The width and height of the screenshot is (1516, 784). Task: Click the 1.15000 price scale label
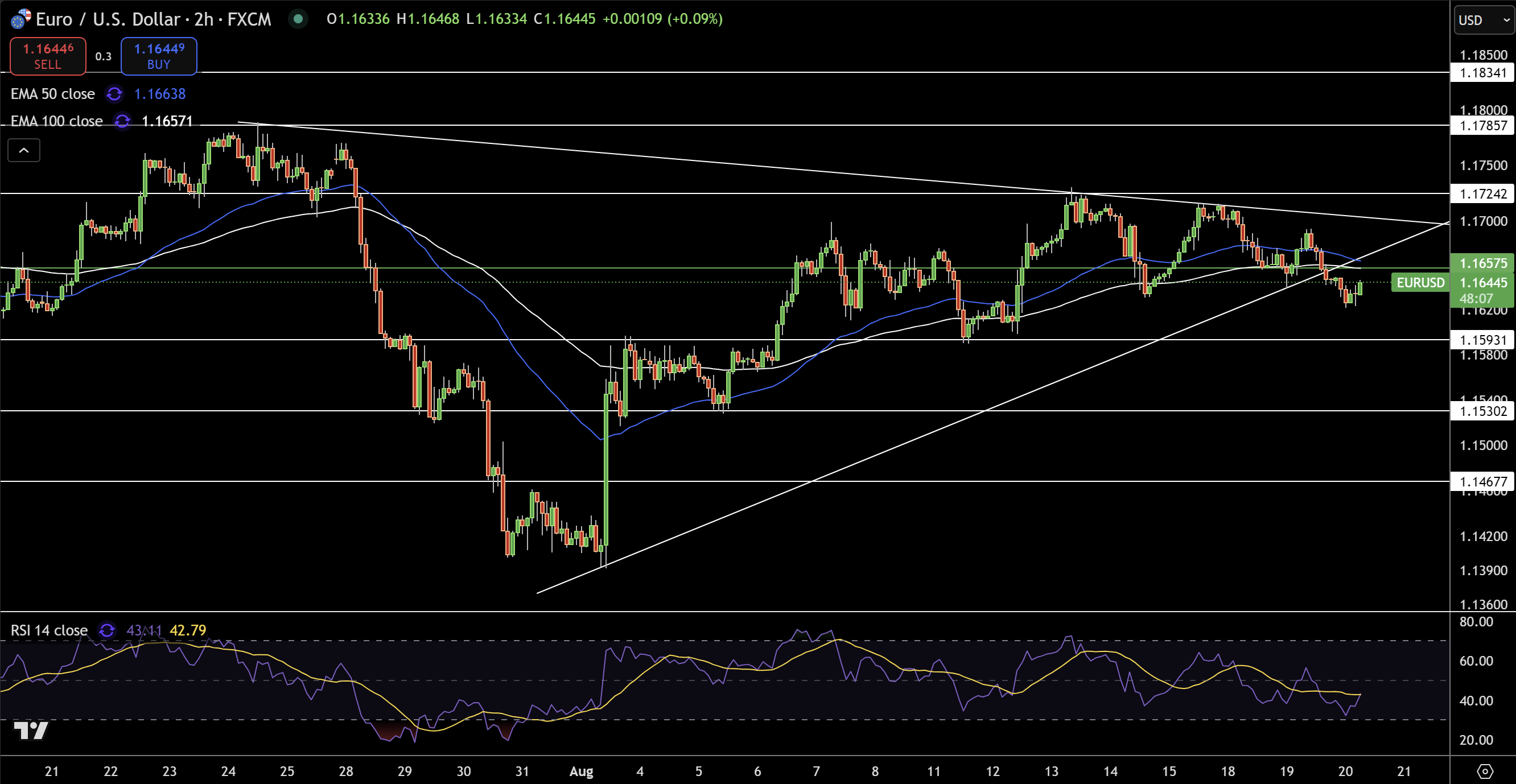coord(1484,445)
